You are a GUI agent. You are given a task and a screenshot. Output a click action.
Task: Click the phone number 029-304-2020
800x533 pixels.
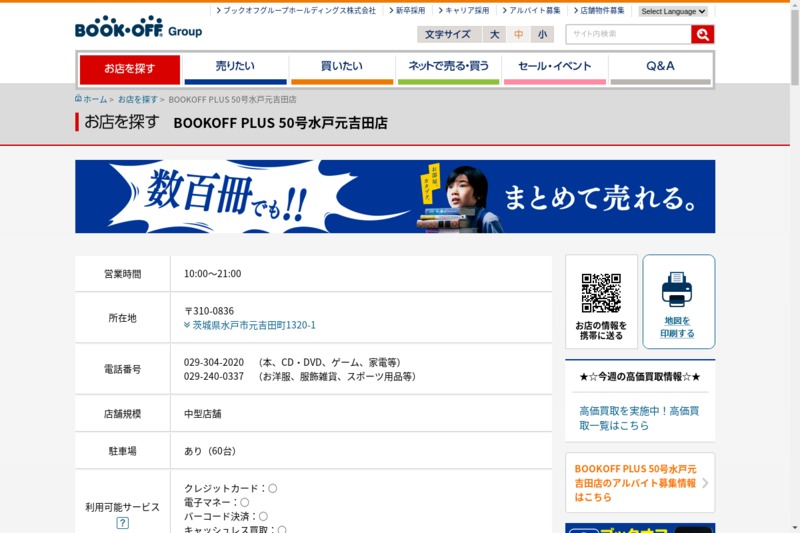214,362
